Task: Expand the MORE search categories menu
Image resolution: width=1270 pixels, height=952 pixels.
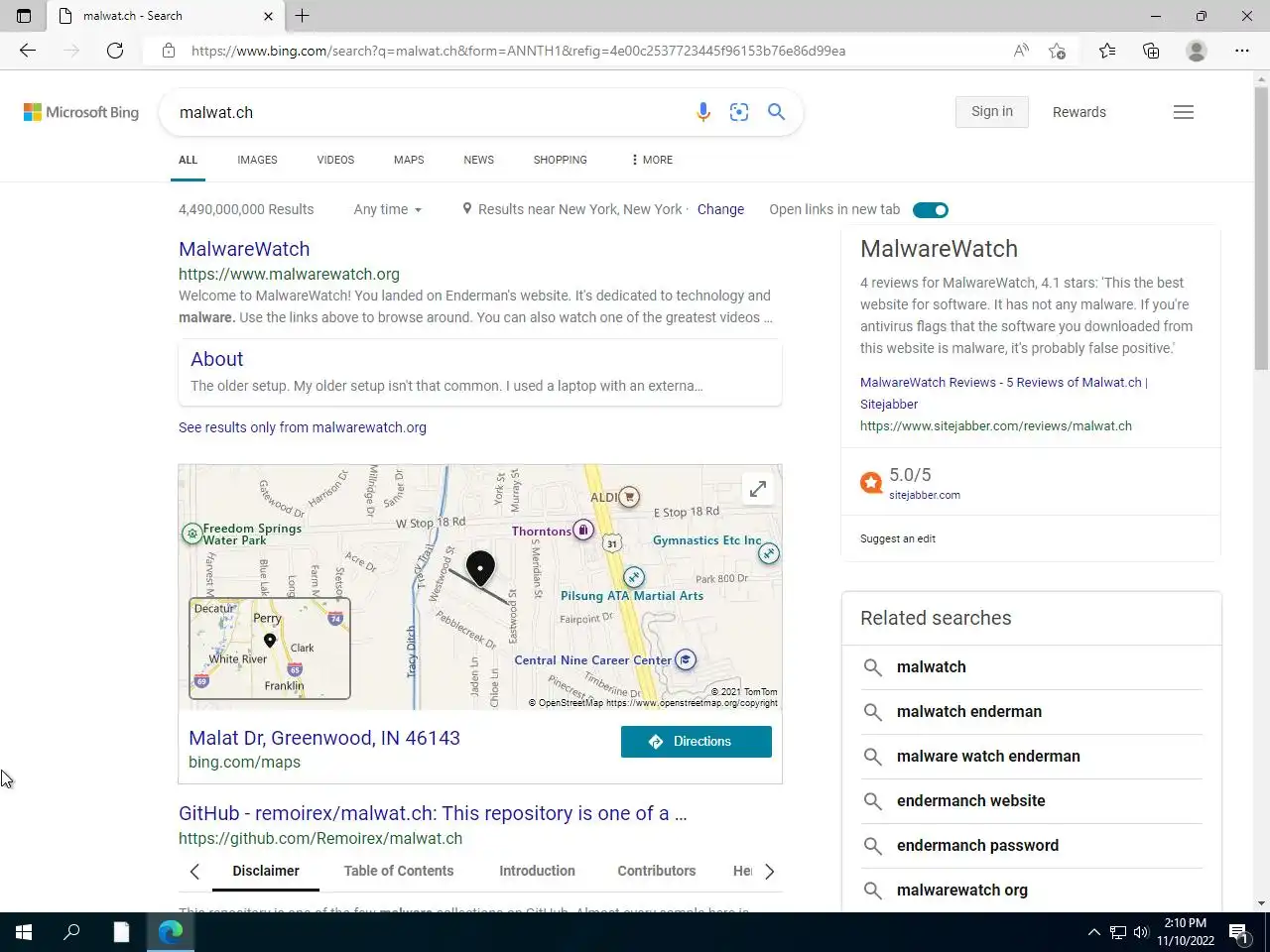Action: 652,160
